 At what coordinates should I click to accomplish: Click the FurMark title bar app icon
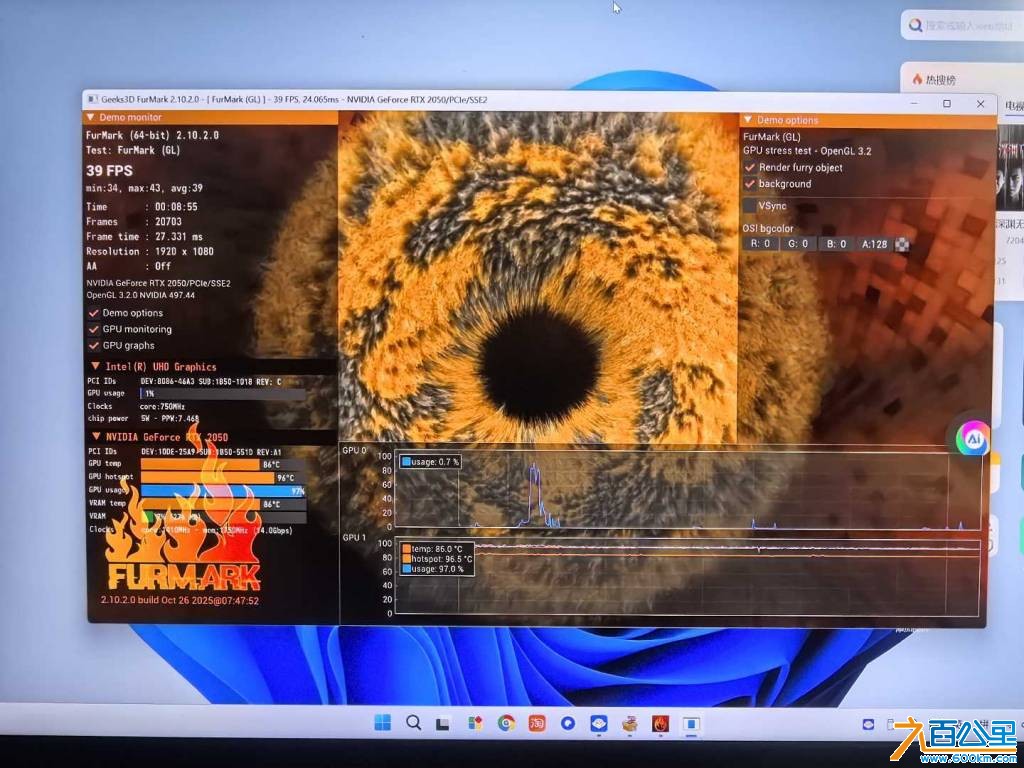[x=92, y=99]
